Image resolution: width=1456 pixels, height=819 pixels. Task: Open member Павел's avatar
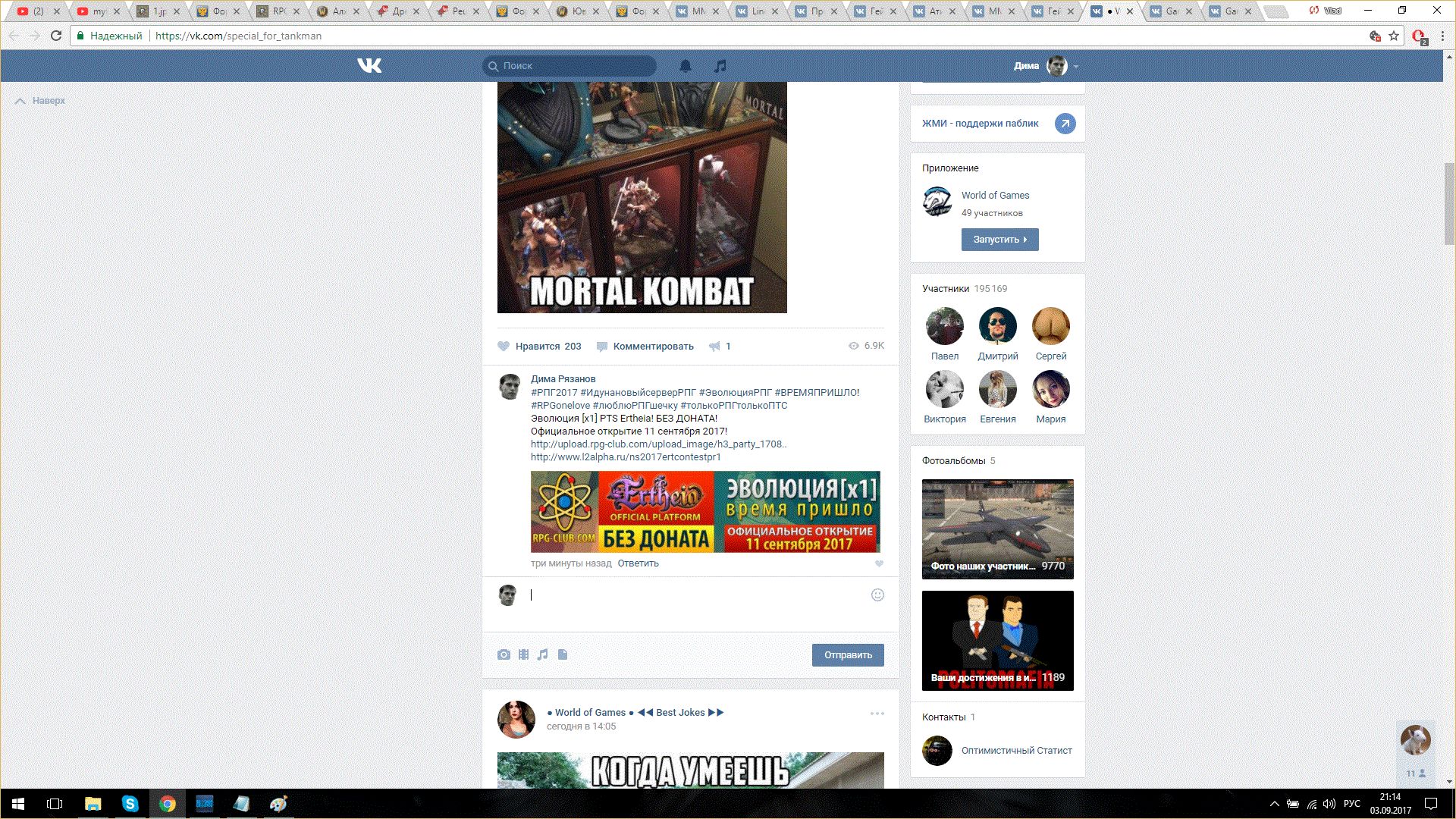[x=944, y=326]
